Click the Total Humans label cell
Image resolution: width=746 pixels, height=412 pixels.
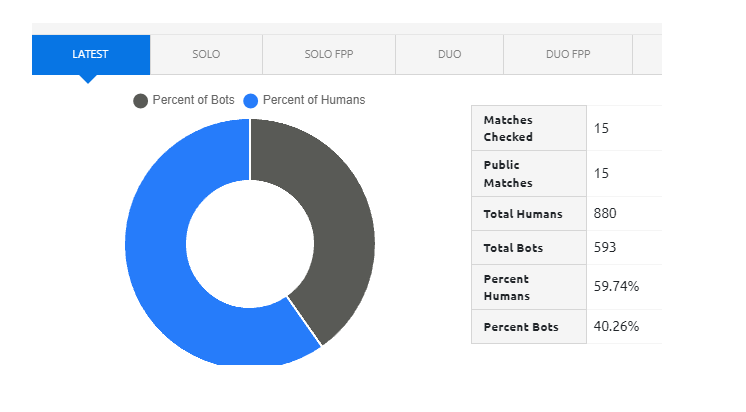click(522, 214)
